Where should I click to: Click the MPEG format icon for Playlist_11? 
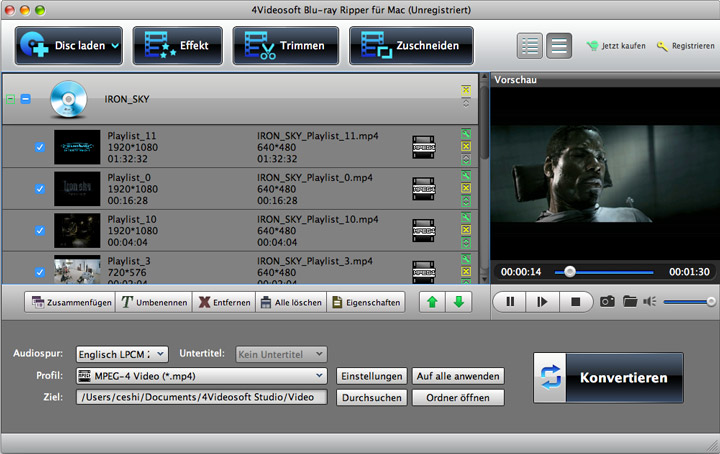(424, 147)
